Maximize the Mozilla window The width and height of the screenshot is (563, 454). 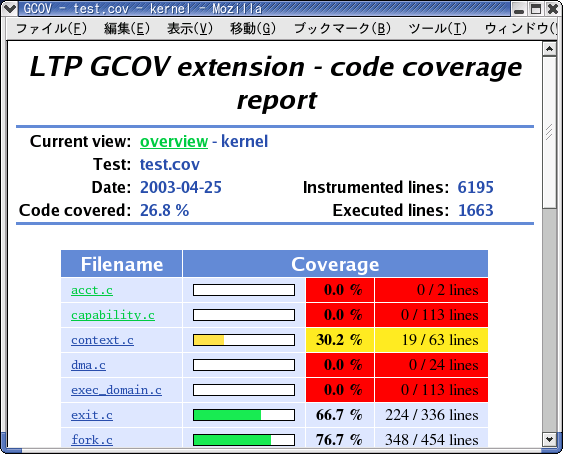[x=536, y=9]
